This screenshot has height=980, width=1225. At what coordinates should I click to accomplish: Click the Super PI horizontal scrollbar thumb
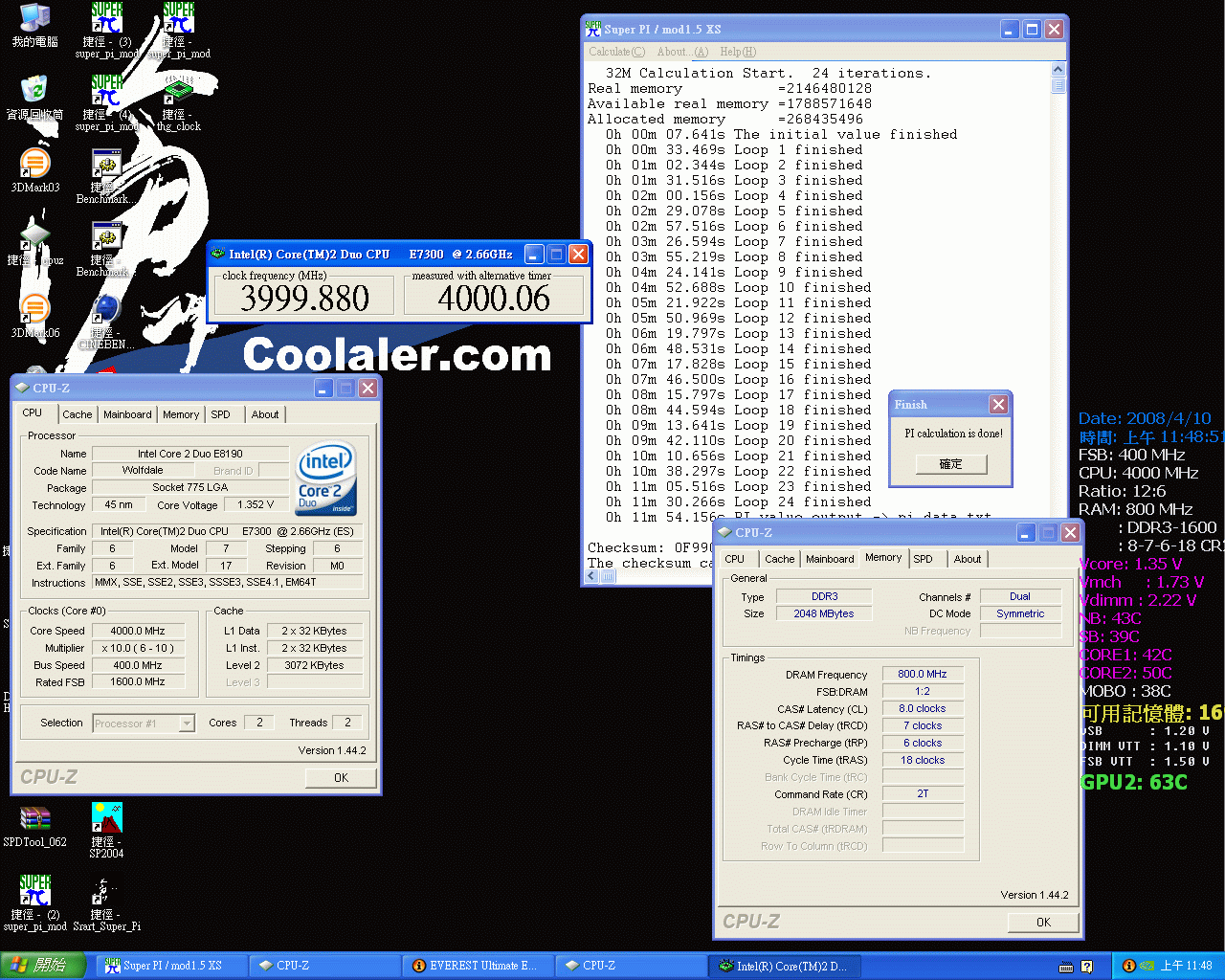[607, 576]
